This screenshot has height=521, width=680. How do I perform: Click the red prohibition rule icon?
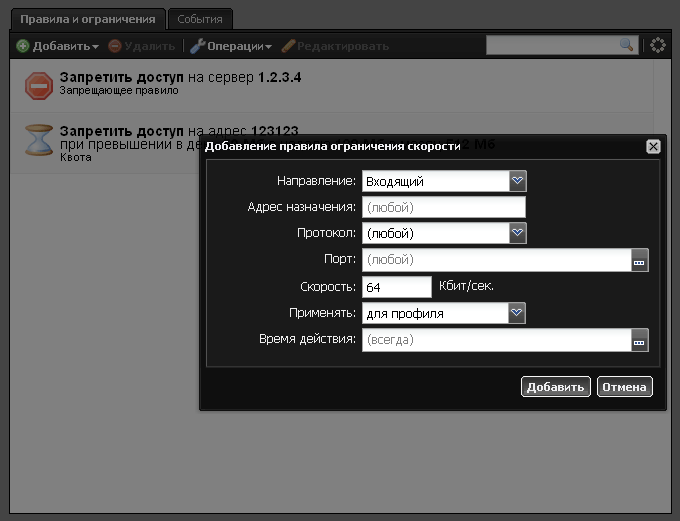38,85
